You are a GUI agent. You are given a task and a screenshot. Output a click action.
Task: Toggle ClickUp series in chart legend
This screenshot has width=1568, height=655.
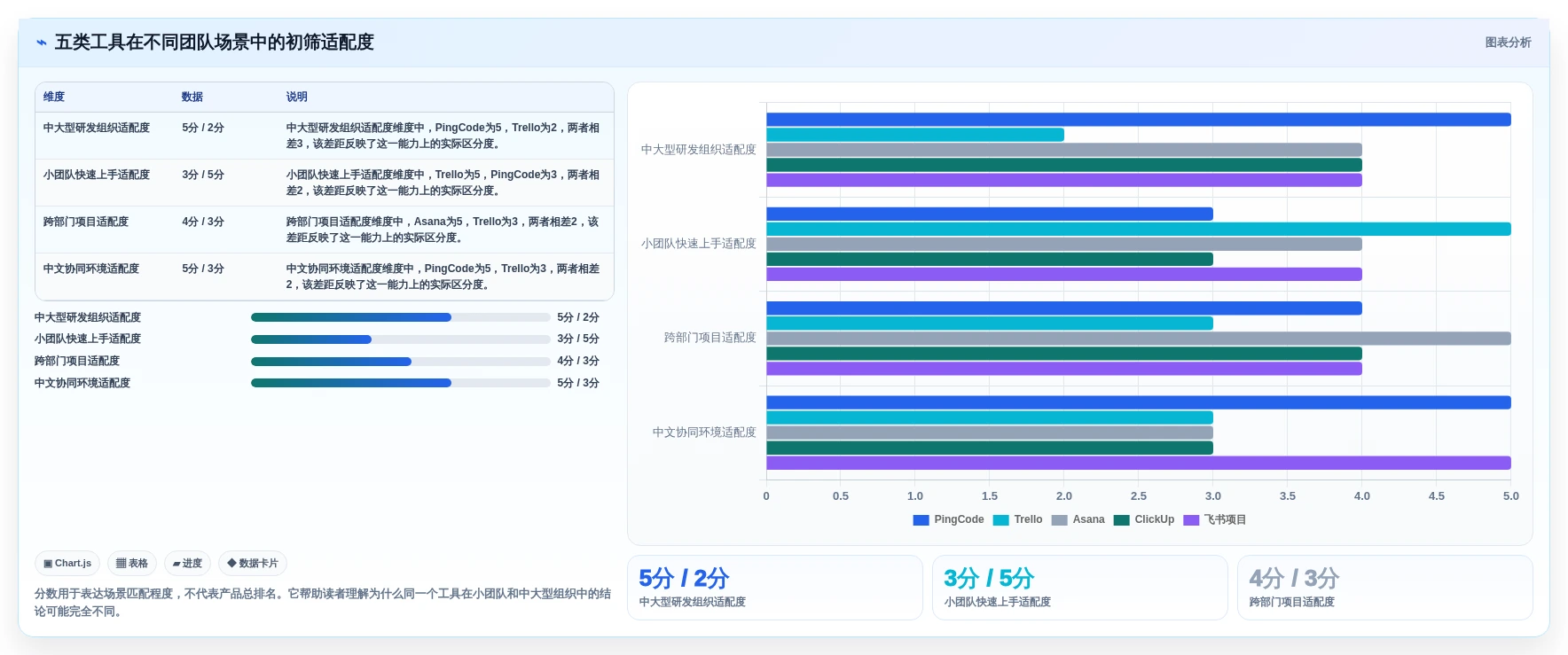(1143, 519)
